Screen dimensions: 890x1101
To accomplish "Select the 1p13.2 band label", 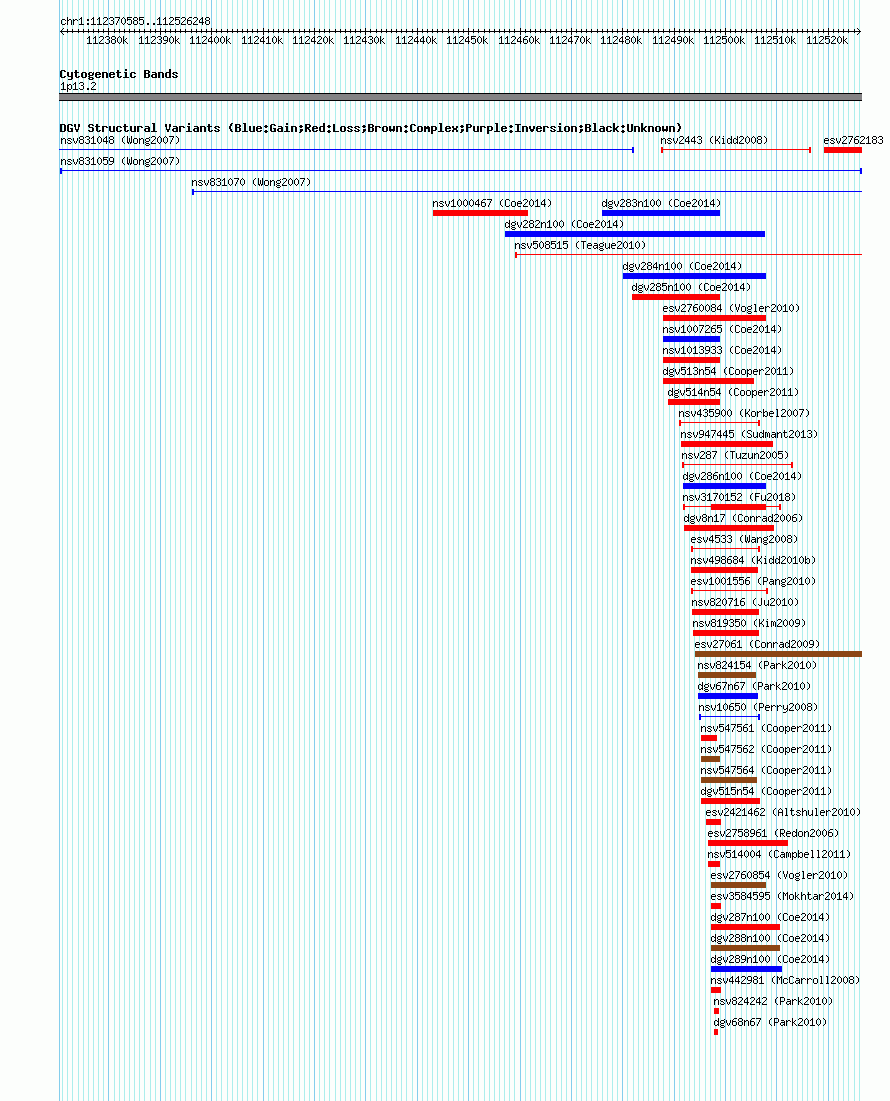I will pos(78,86).
